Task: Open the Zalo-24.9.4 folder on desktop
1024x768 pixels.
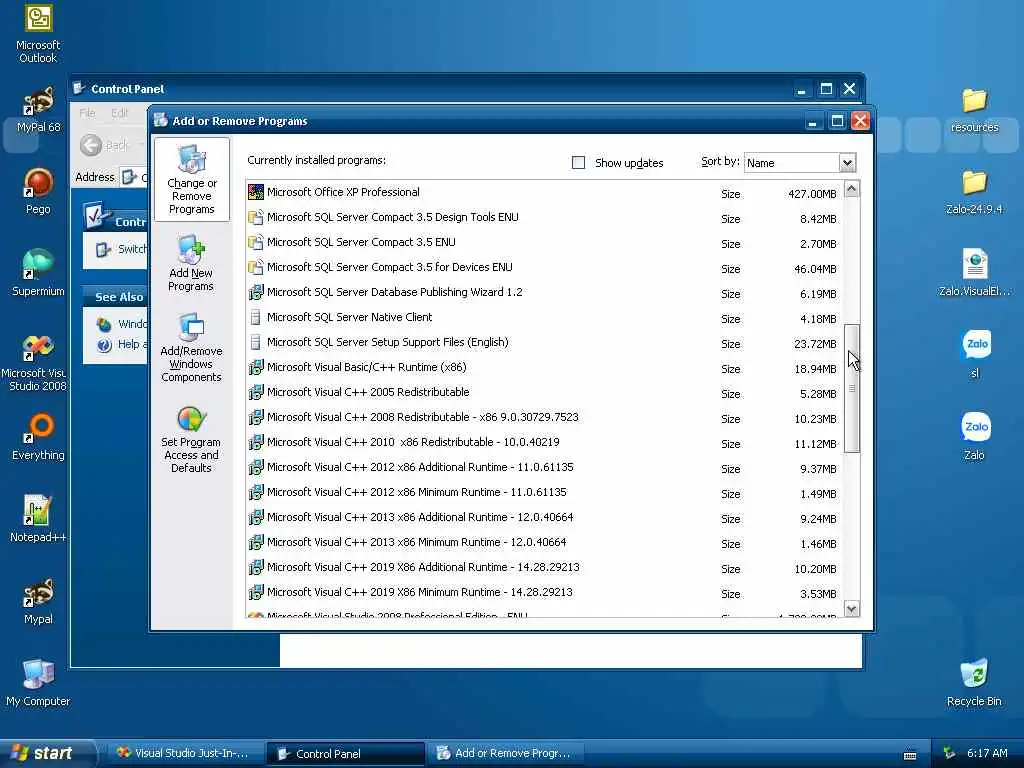Action: coord(974,191)
